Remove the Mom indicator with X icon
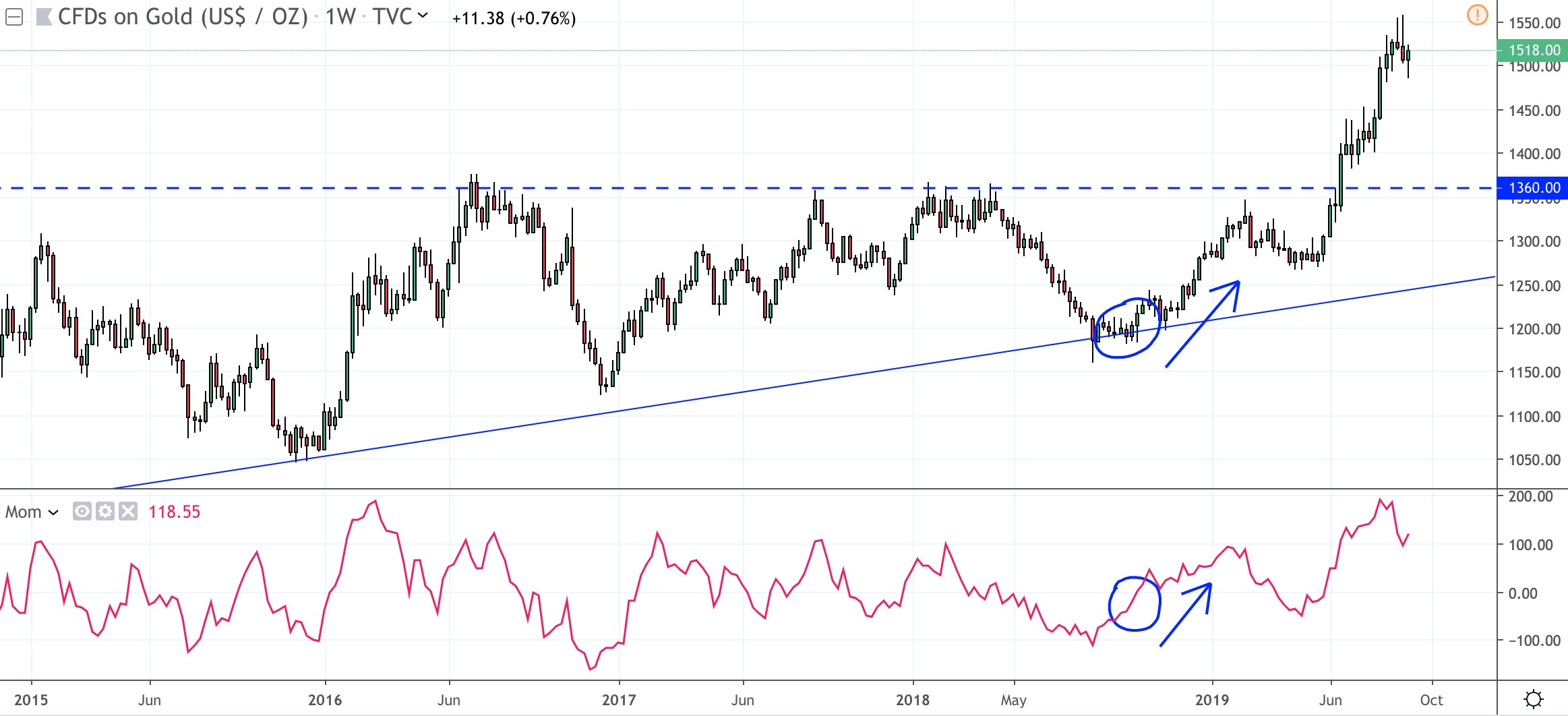Screen dimensions: 1568x716 [127, 512]
